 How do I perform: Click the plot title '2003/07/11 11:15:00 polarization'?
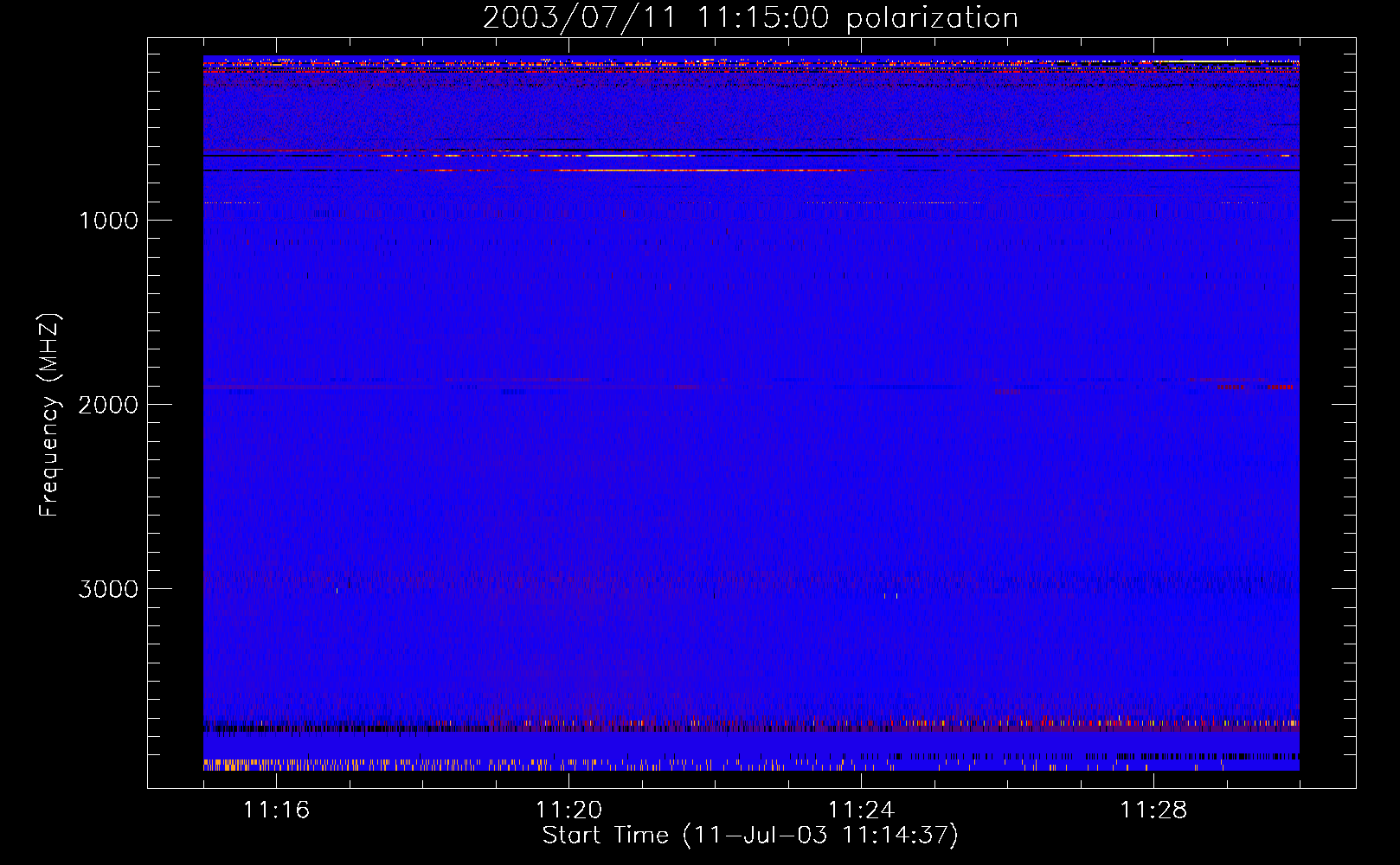tap(750, 17)
